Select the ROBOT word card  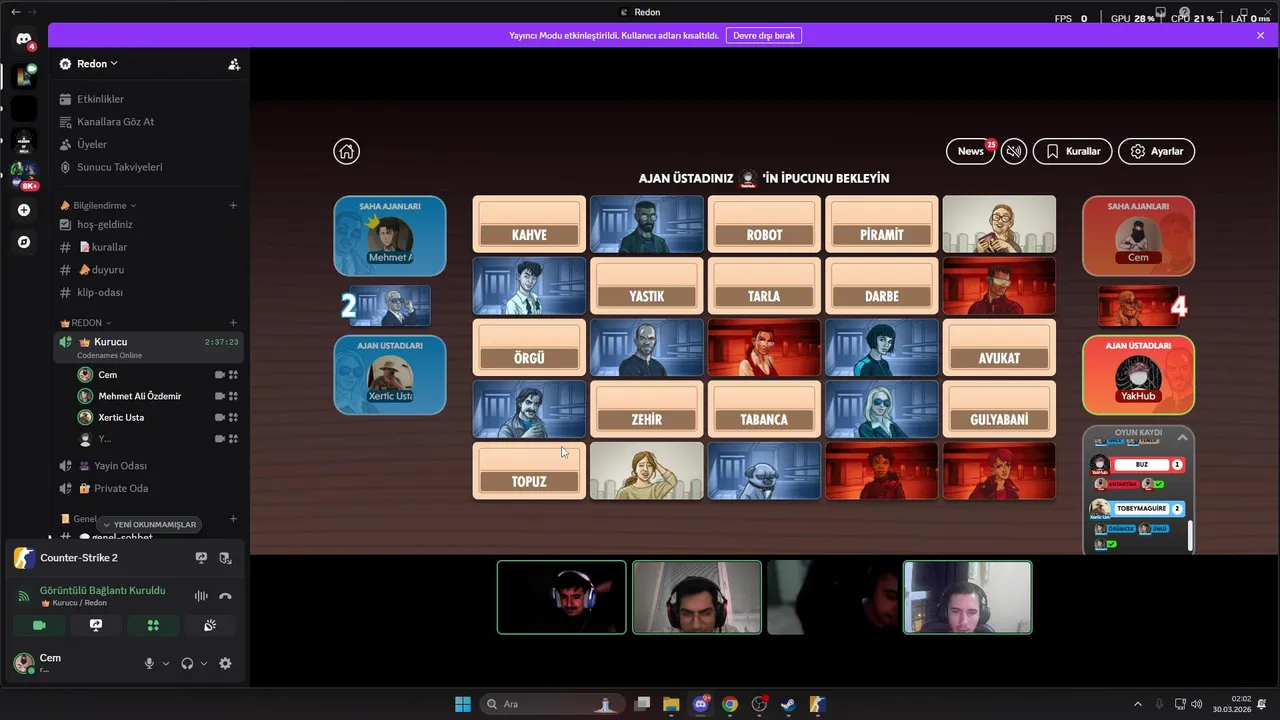pos(764,224)
